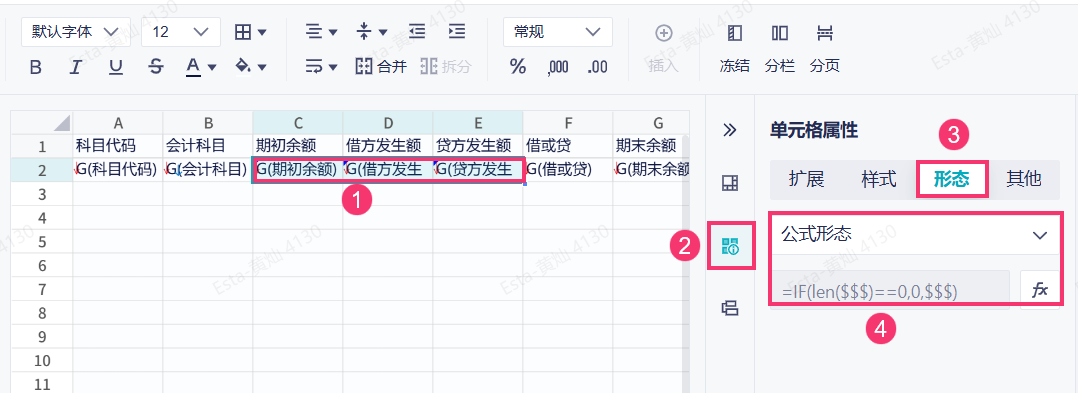Image resolution: width=1080 pixels, height=393 pixels.
Task: Open text wrap options
Action: click(x=322, y=67)
